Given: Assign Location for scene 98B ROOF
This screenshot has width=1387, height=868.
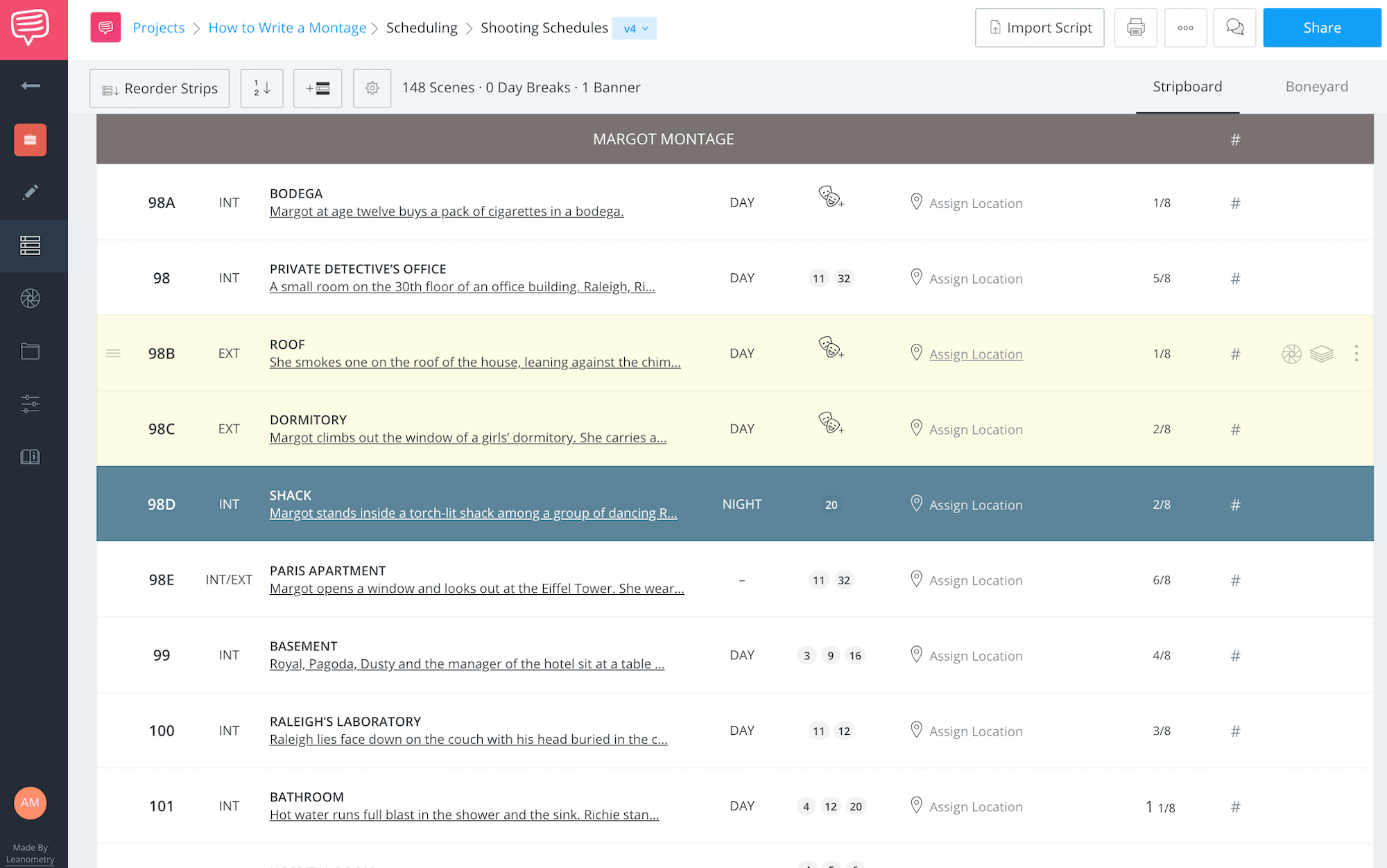Looking at the screenshot, I should [975, 354].
